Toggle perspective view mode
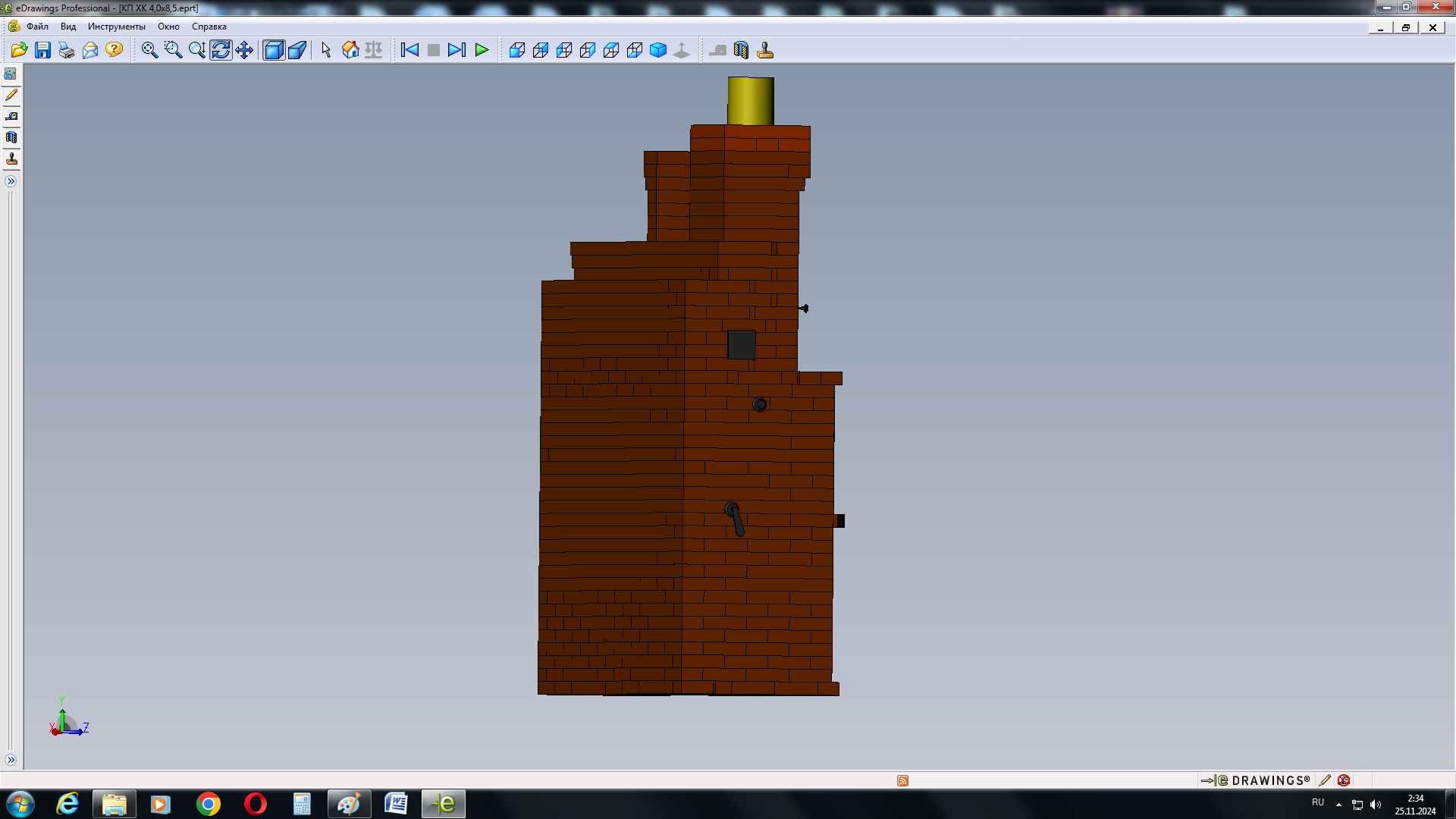The image size is (1456, 819). [x=297, y=50]
